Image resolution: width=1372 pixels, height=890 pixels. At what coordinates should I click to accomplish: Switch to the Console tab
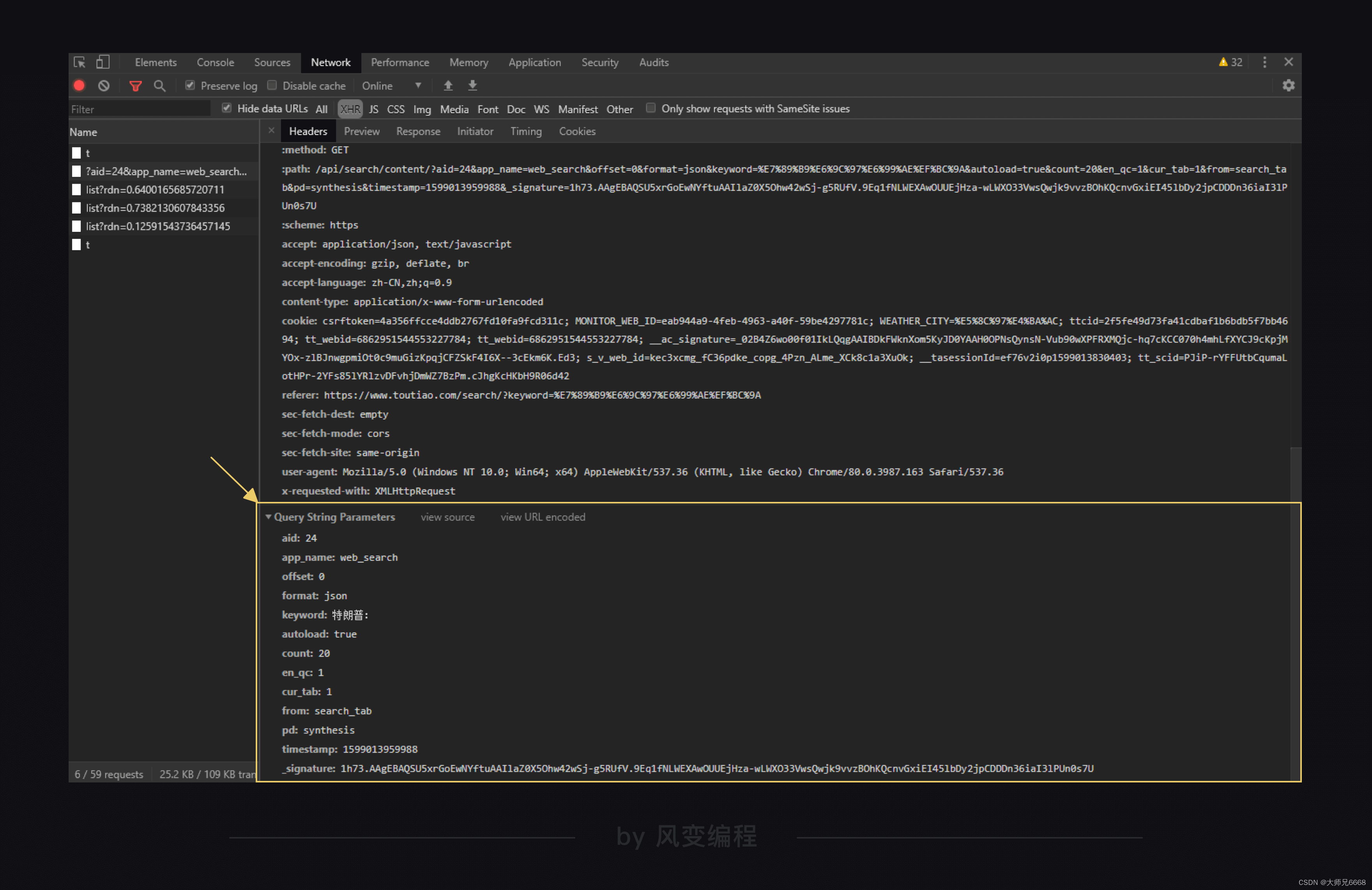click(x=215, y=62)
